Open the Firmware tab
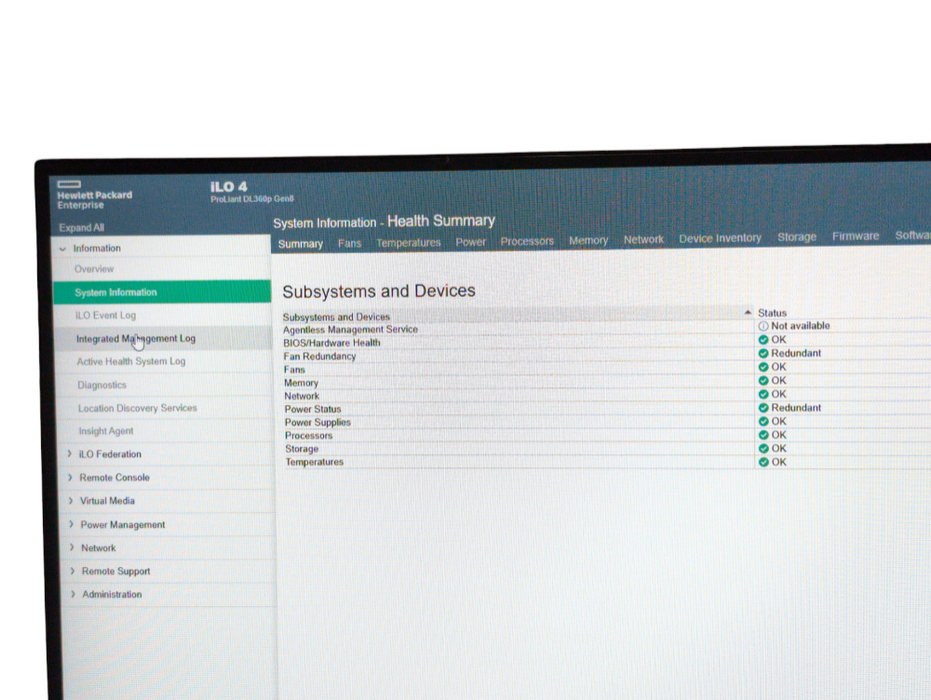This screenshot has width=931, height=700. pos(856,236)
